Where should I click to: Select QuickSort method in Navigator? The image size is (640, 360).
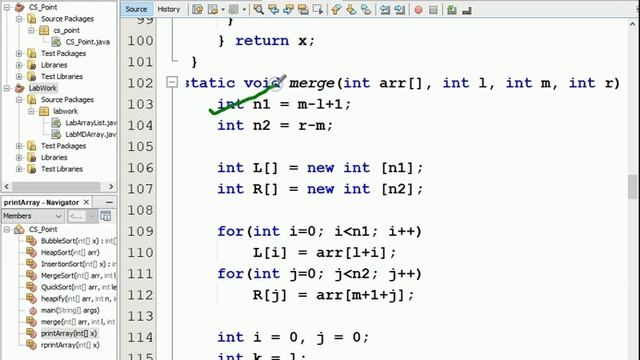[x=79, y=287]
